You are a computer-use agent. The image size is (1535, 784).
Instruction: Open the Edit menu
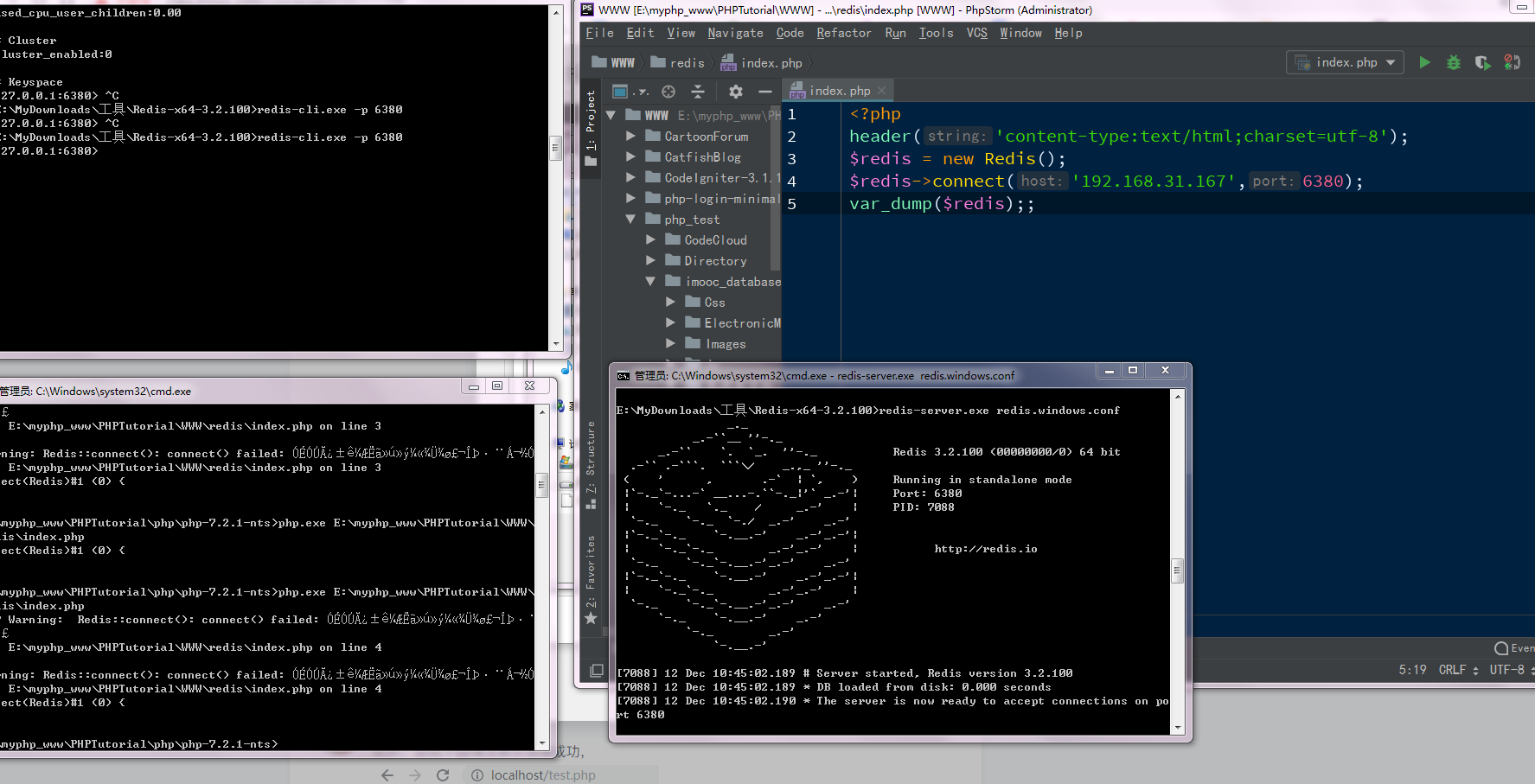point(640,33)
